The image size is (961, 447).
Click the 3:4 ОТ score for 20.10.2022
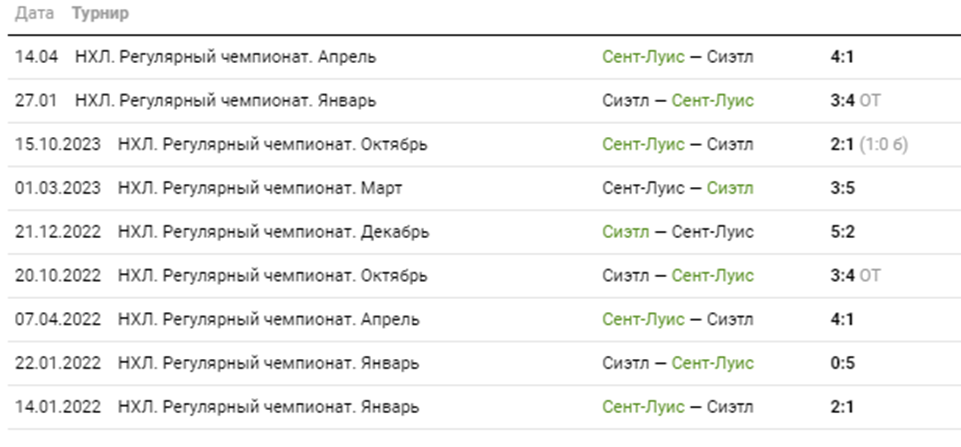coord(855,276)
